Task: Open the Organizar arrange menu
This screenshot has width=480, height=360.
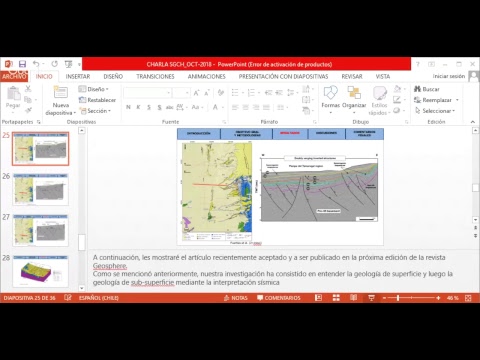Action: [x=354, y=100]
